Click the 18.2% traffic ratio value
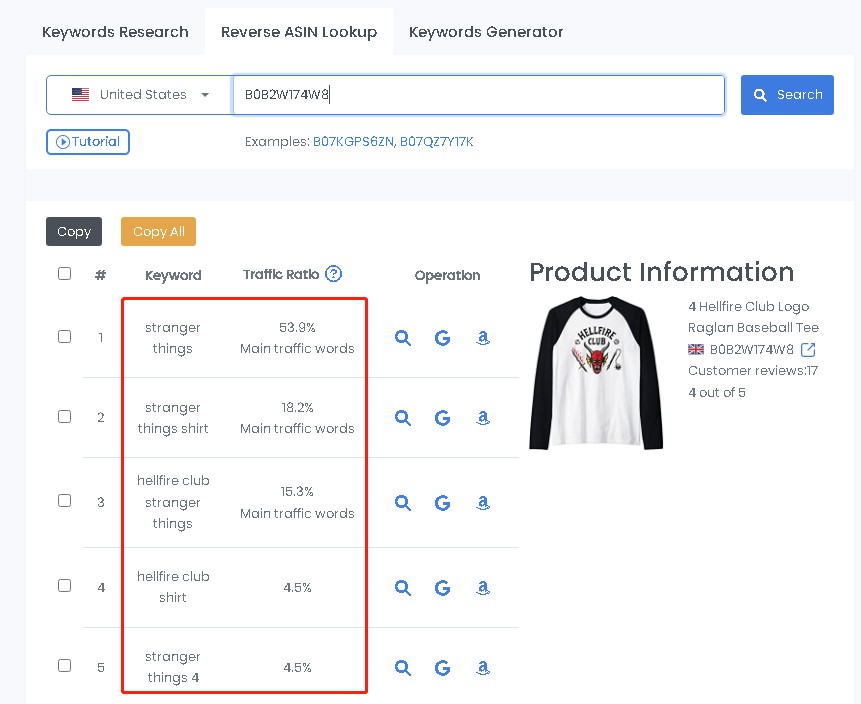Image resolution: width=861 pixels, height=704 pixels. (x=297, y=408)
